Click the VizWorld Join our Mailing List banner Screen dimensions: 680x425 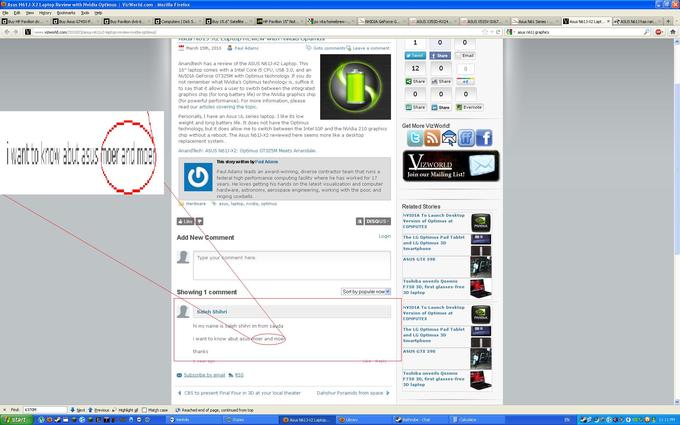tap(451, 166)
